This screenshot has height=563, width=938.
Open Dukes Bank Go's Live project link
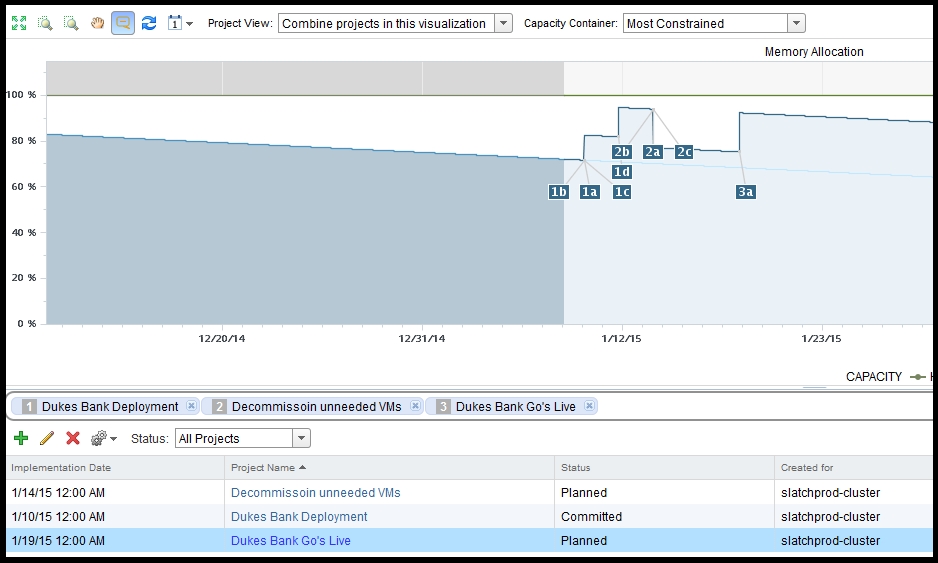(x=291, y=540)
